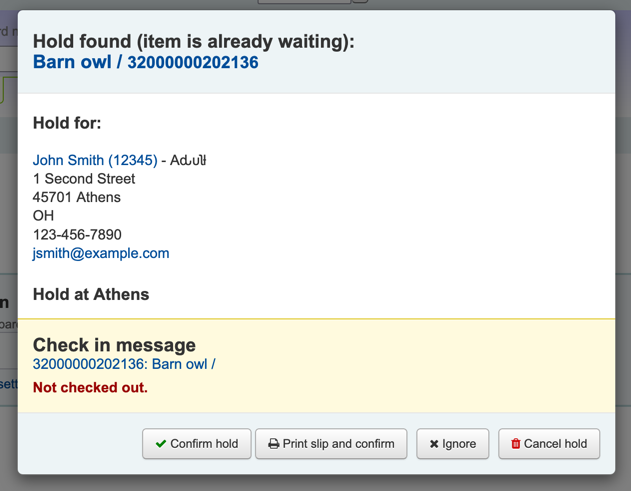Click the red trash icon on Cancel hold
Viewport: 631px width, 491px height.
tap(516, 444)
